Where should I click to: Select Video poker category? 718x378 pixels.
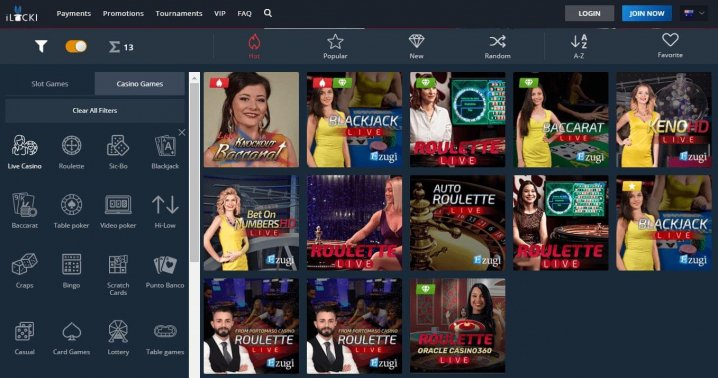pyautogui.click(x=118, y=211)
